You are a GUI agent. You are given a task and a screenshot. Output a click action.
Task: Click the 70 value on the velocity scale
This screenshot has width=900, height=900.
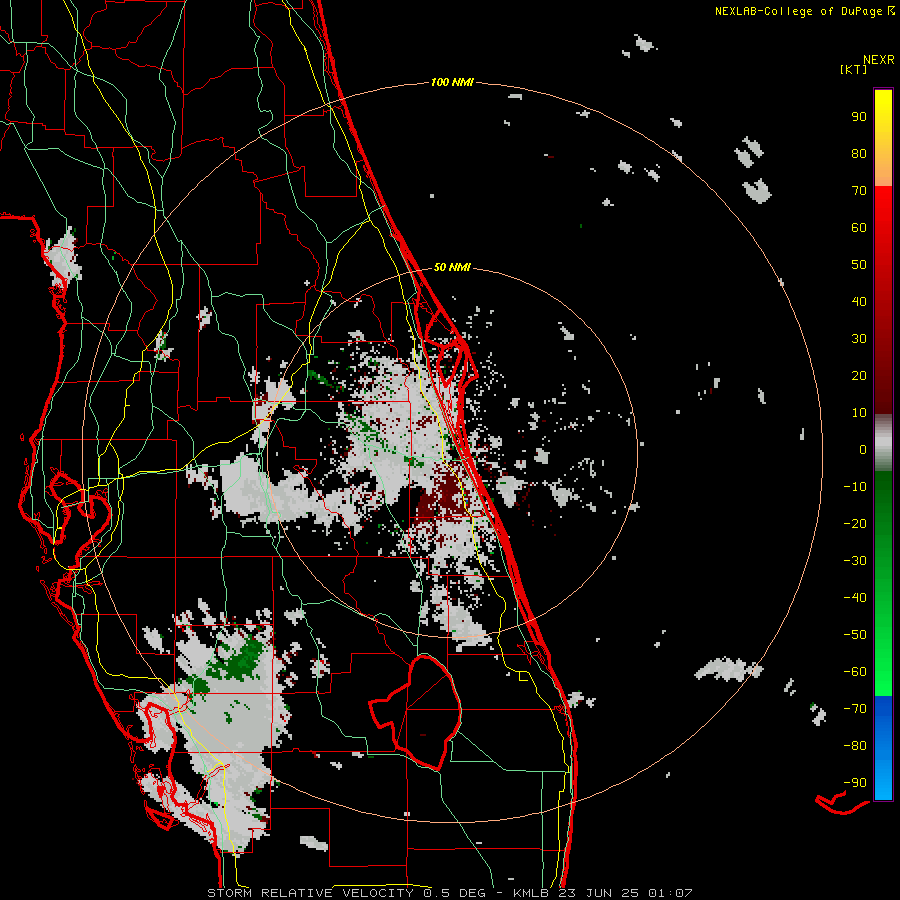pyautogui.click(x=859, y=191)
